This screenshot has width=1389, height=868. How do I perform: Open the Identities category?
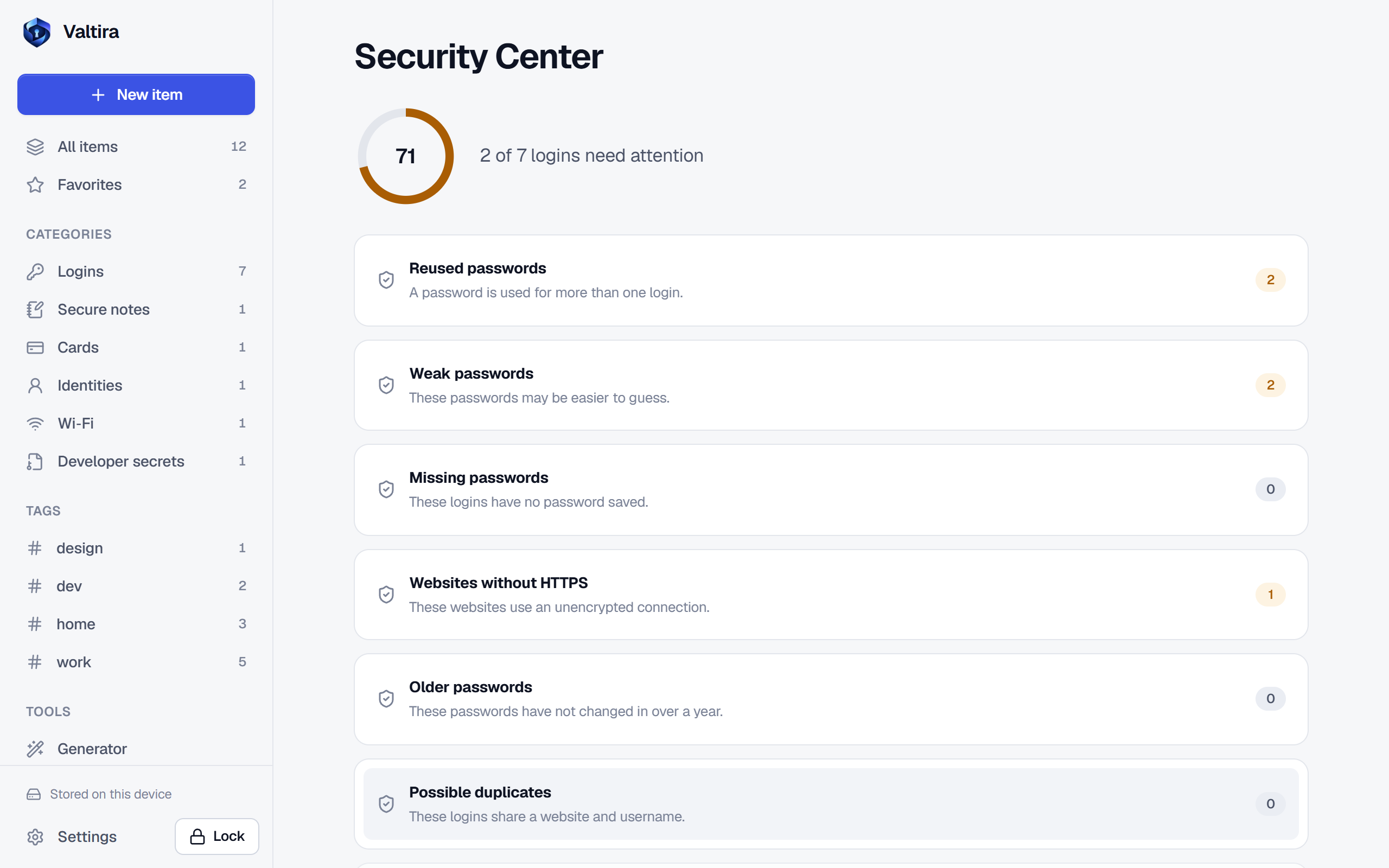pos(136,385)
